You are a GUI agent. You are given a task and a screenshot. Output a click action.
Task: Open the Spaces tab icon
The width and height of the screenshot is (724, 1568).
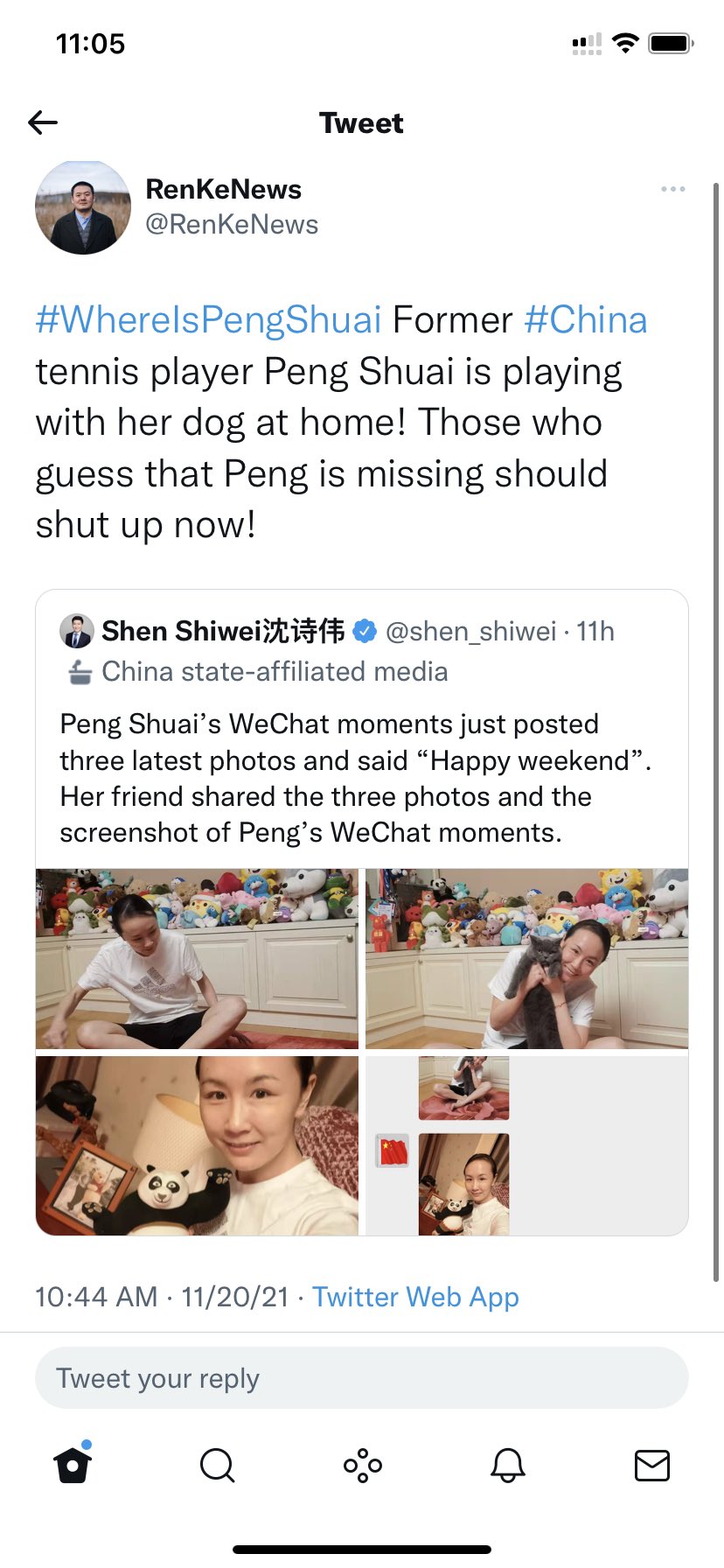point(362,1465)
